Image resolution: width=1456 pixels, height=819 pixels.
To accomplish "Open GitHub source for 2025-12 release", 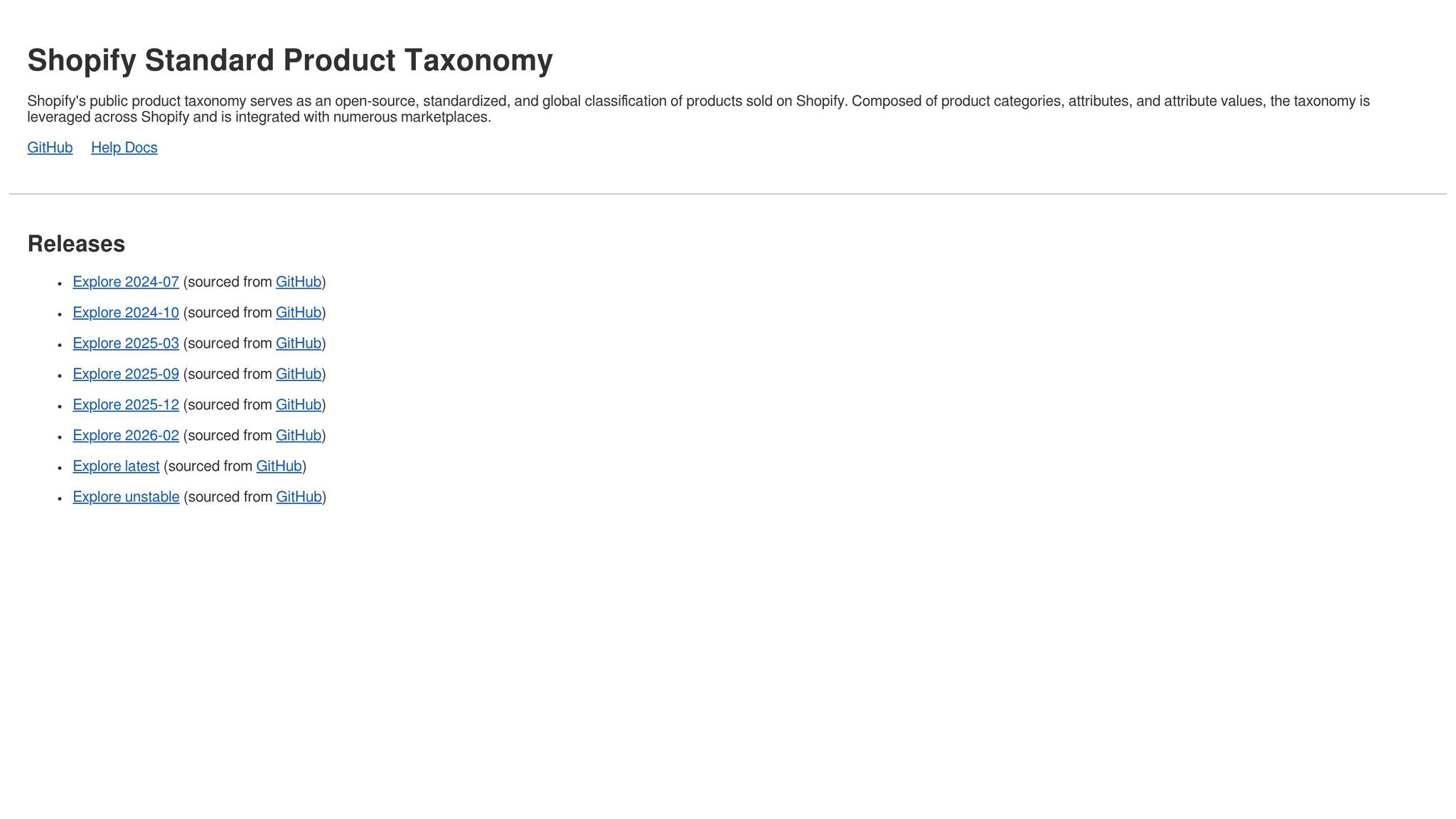I will 298,404.
